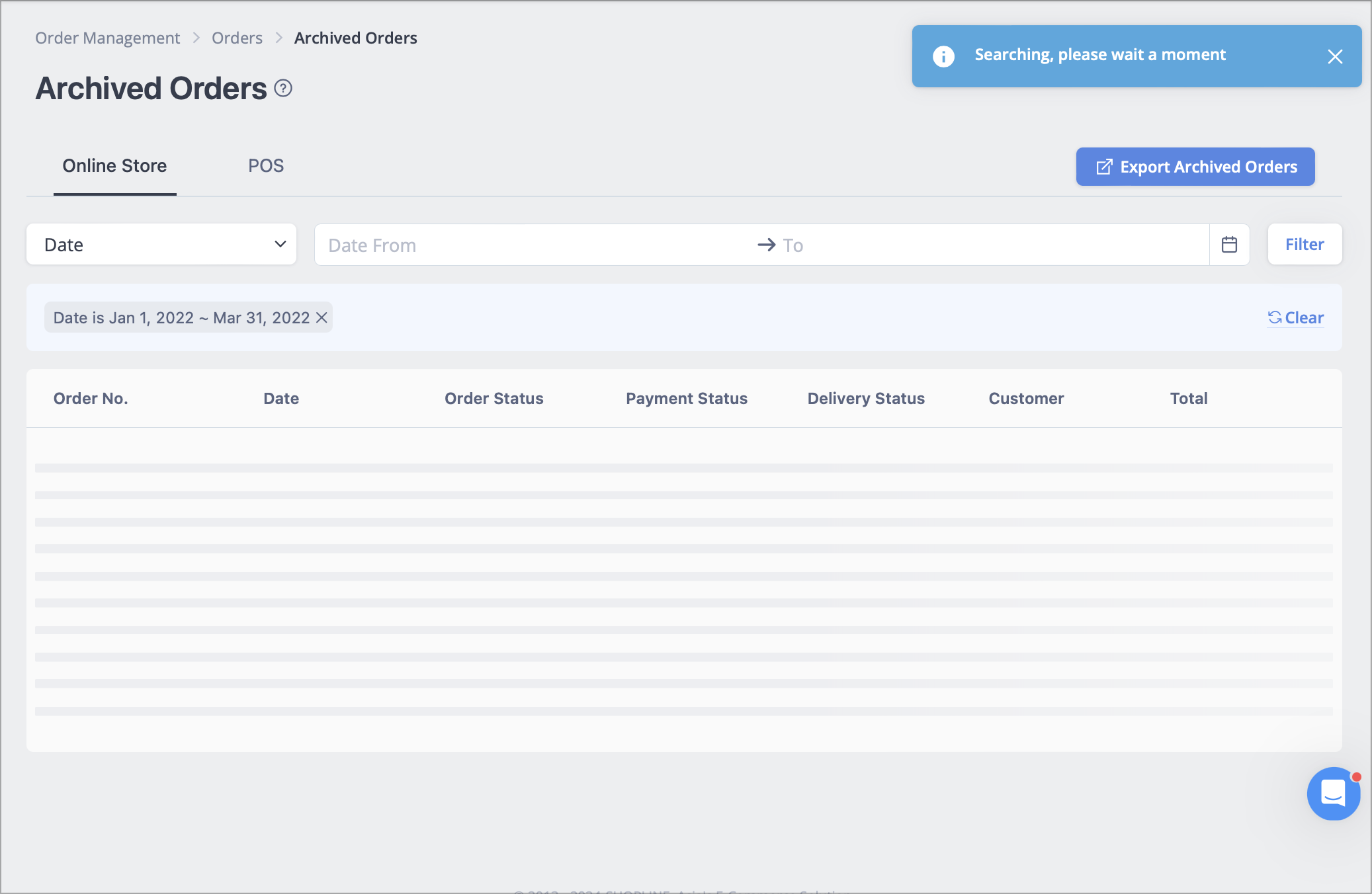This screenshot has width=1372, height=894.
Task: Click the To date input field
Action: coord(992,245)
